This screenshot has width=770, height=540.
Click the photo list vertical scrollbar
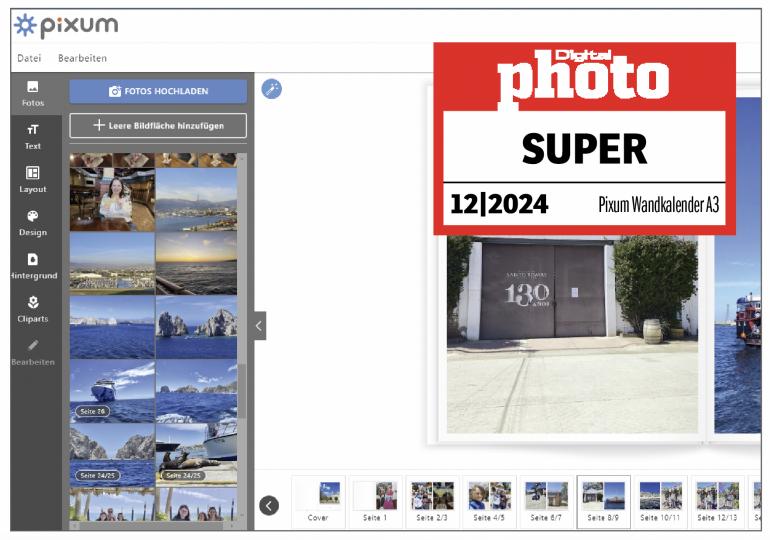click(x=242, y=390)
